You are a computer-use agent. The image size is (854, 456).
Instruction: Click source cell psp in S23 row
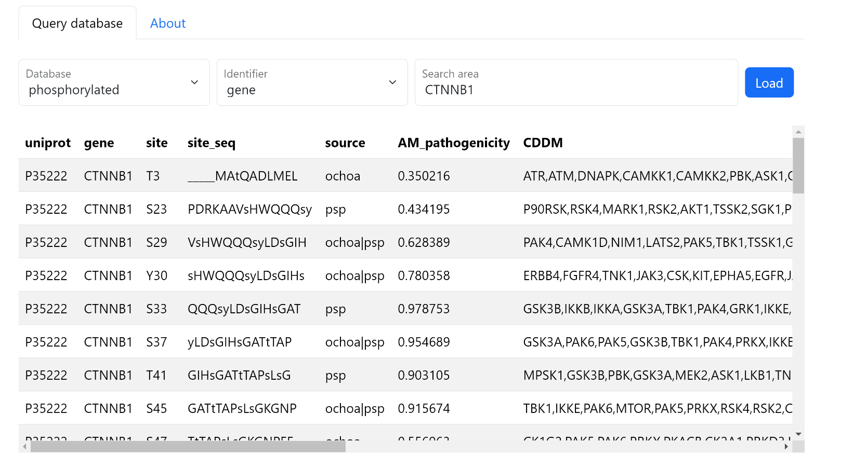[x=336, y=209]
